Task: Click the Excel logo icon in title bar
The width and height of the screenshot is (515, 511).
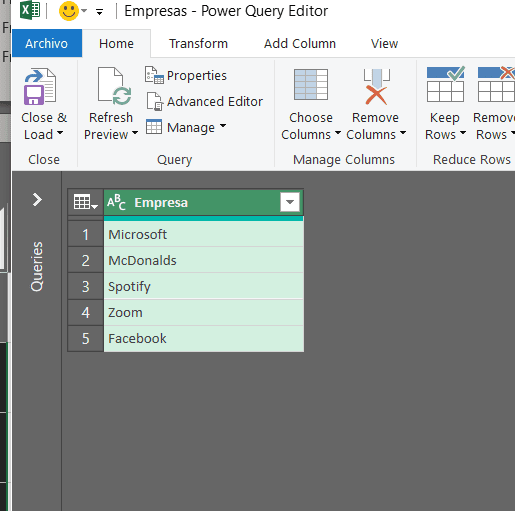Action: 30,10
